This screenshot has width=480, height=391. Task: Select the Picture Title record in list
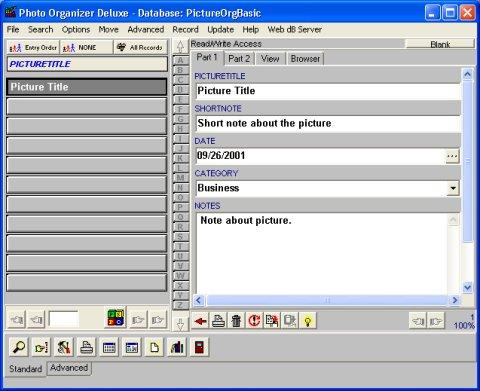[87, 87]
